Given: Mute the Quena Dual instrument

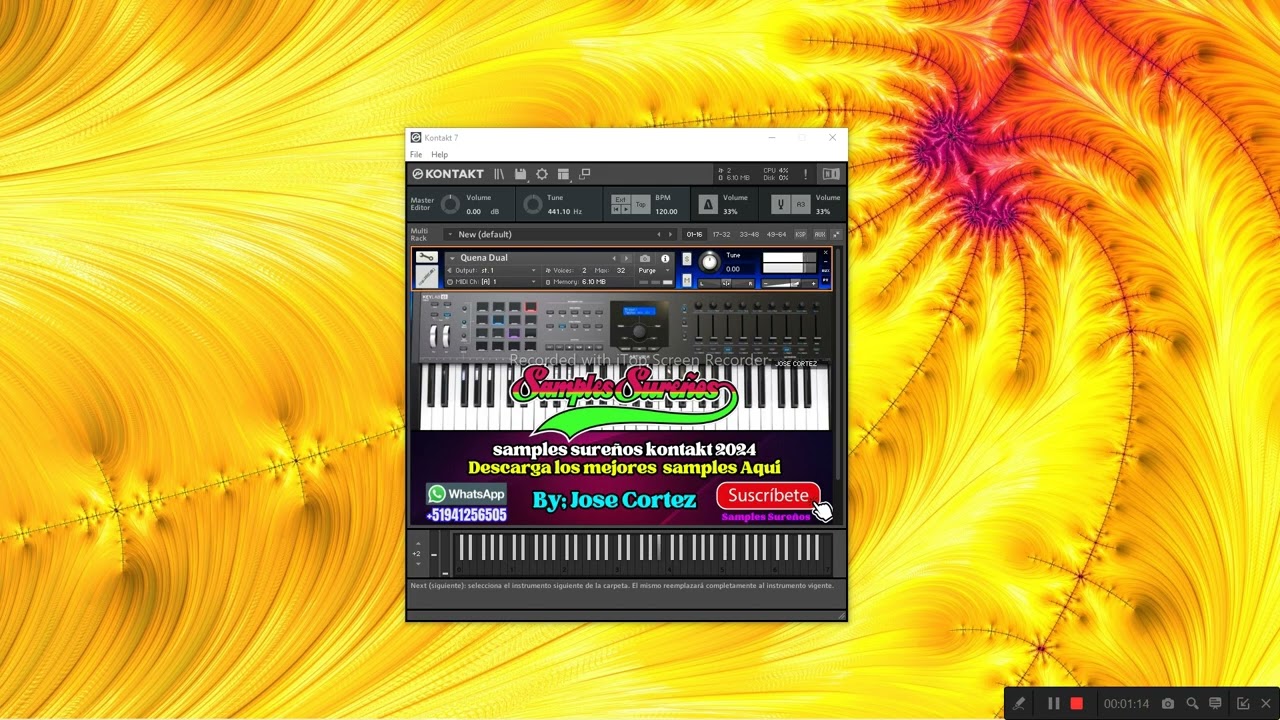Looking at the screenshot, I should [687, 280].
